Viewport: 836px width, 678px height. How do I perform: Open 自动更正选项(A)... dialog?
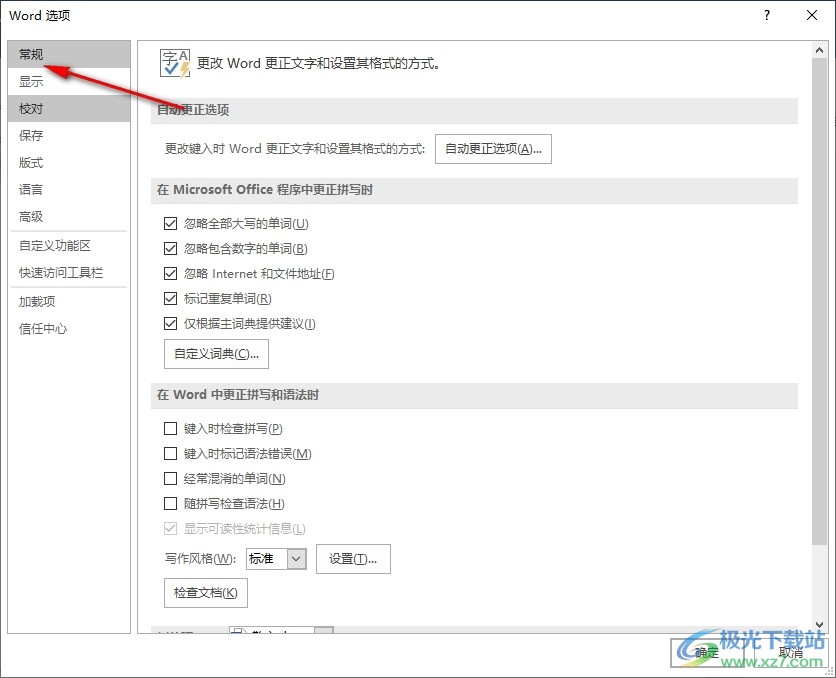coord(493,149)
